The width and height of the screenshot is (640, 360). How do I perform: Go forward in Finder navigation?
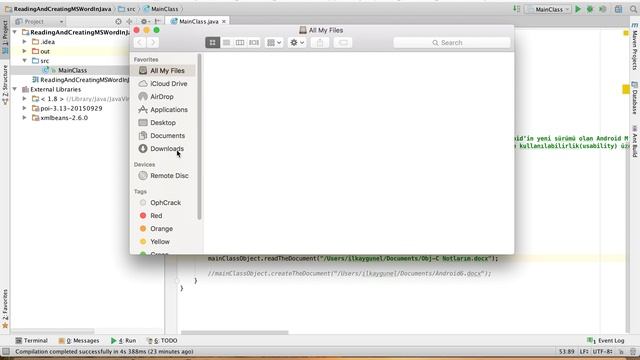(x=153, y=42)
